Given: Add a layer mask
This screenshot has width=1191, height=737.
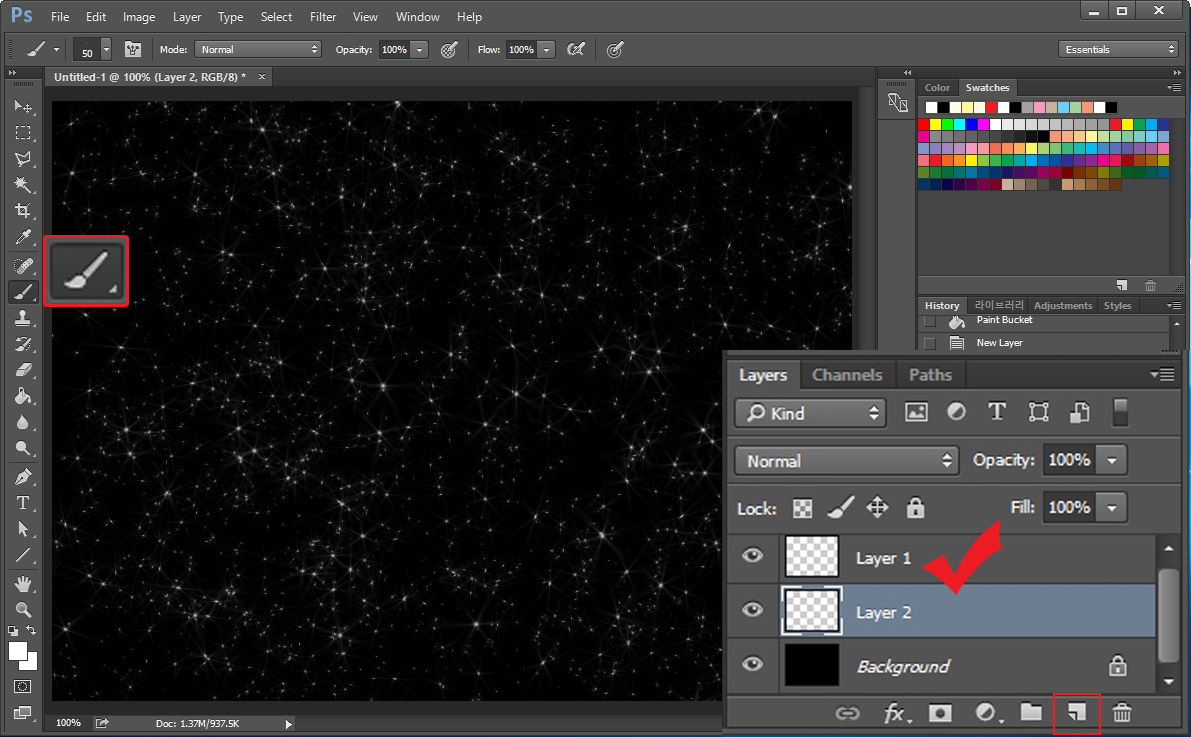Looking at the screenshot, I should (940, 713).
